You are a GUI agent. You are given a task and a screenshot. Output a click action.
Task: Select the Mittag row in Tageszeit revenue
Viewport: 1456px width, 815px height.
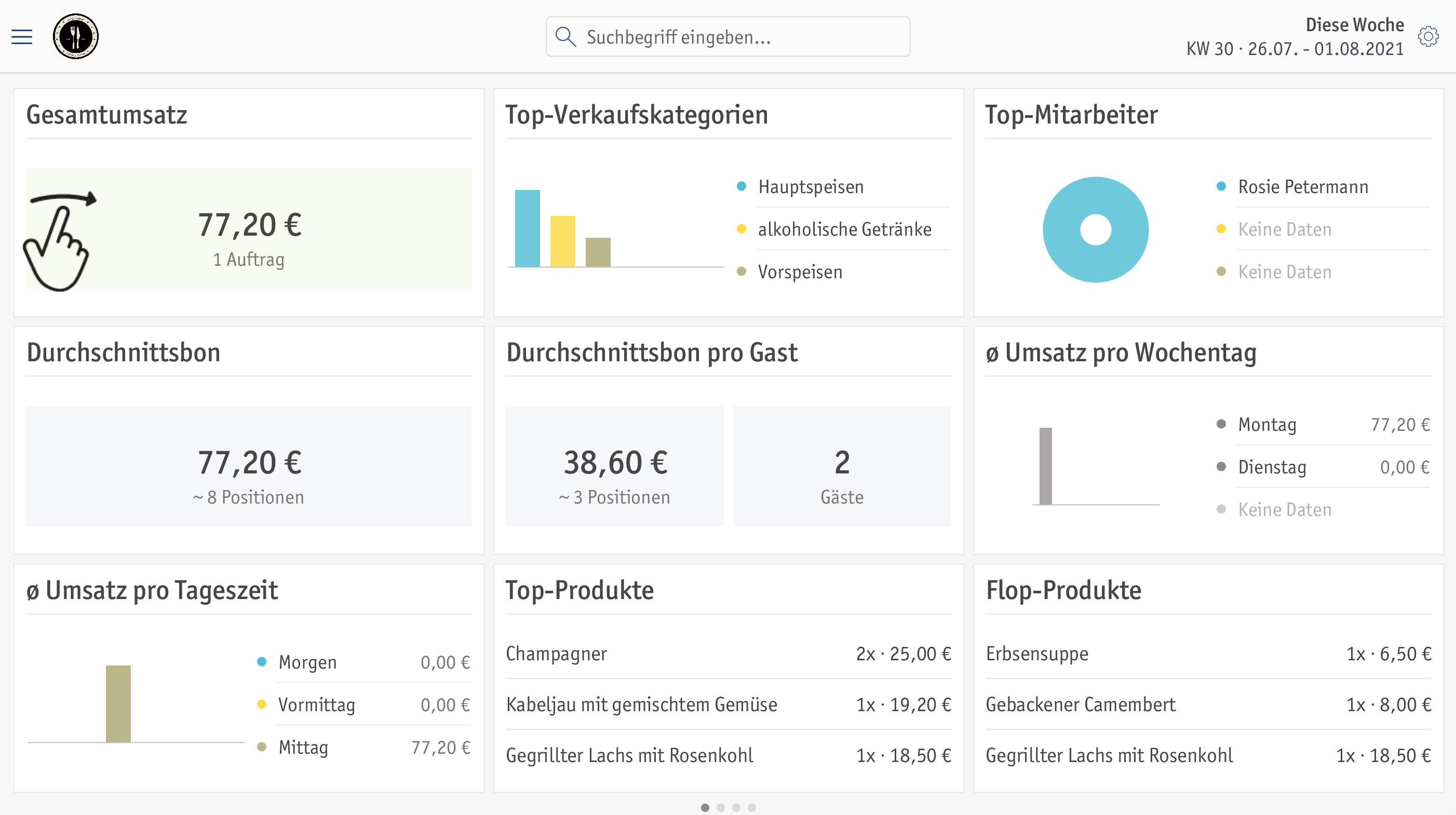pos(363,747)
